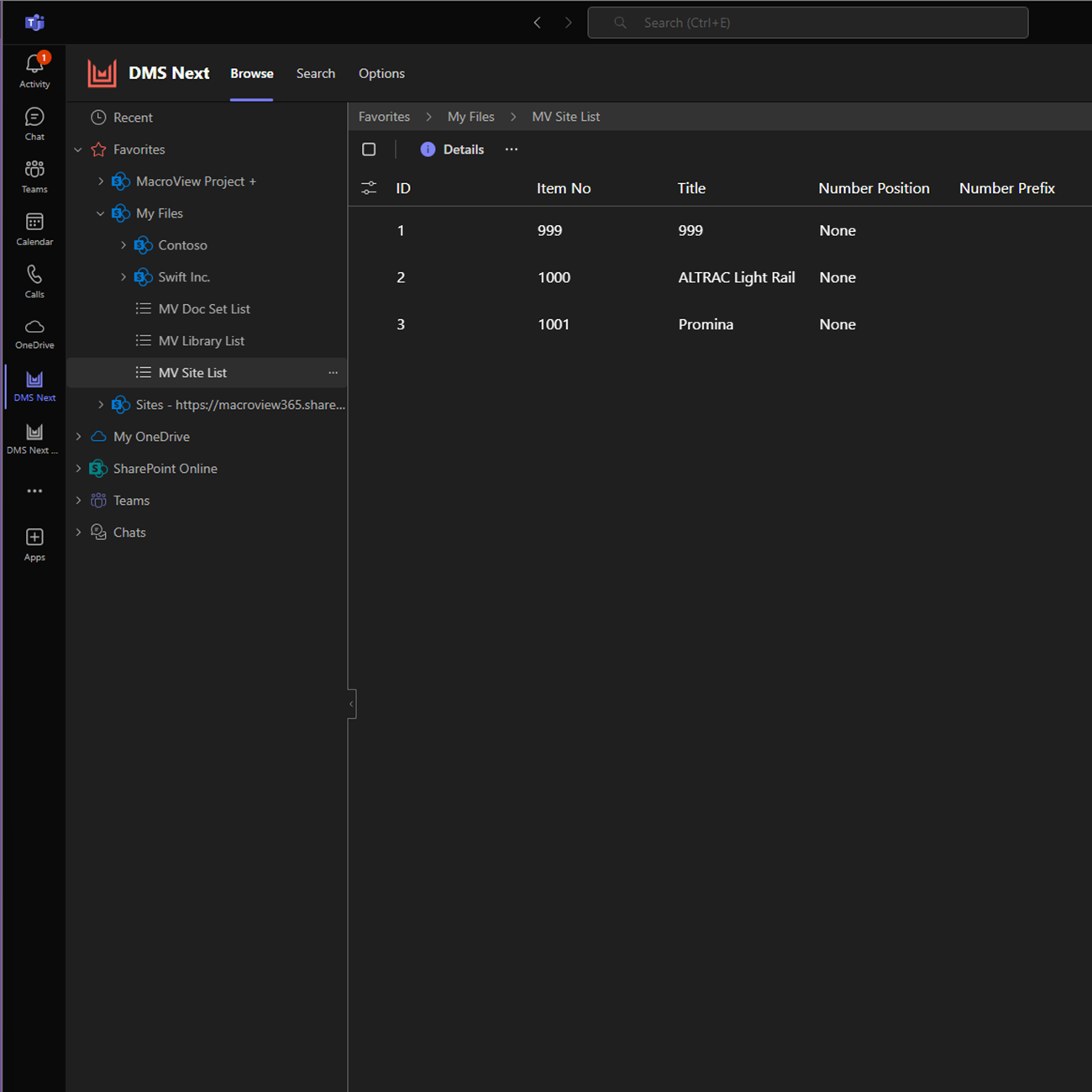Image resolution: width=1092 pixels, height=1092 pixels.
Task: Show Details for the list
Action: coord(452,149)
